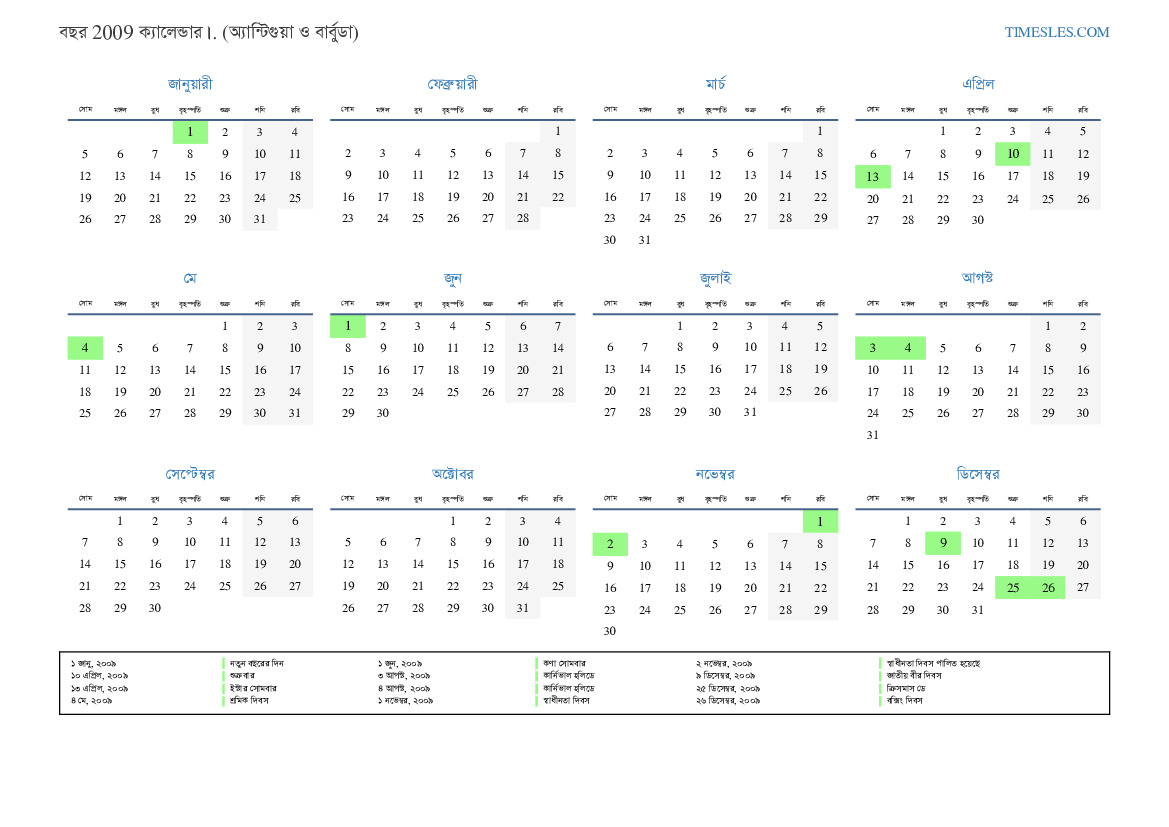Click highlighted Sunday 1 in November
This screenshot has height=827, width=1169.
pyautogui.click(x=820, y=521)
